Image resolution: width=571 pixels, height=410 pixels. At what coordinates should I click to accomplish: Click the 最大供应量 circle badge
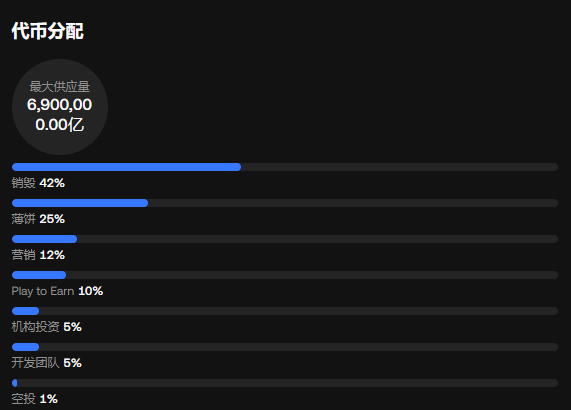pos(60,107)
